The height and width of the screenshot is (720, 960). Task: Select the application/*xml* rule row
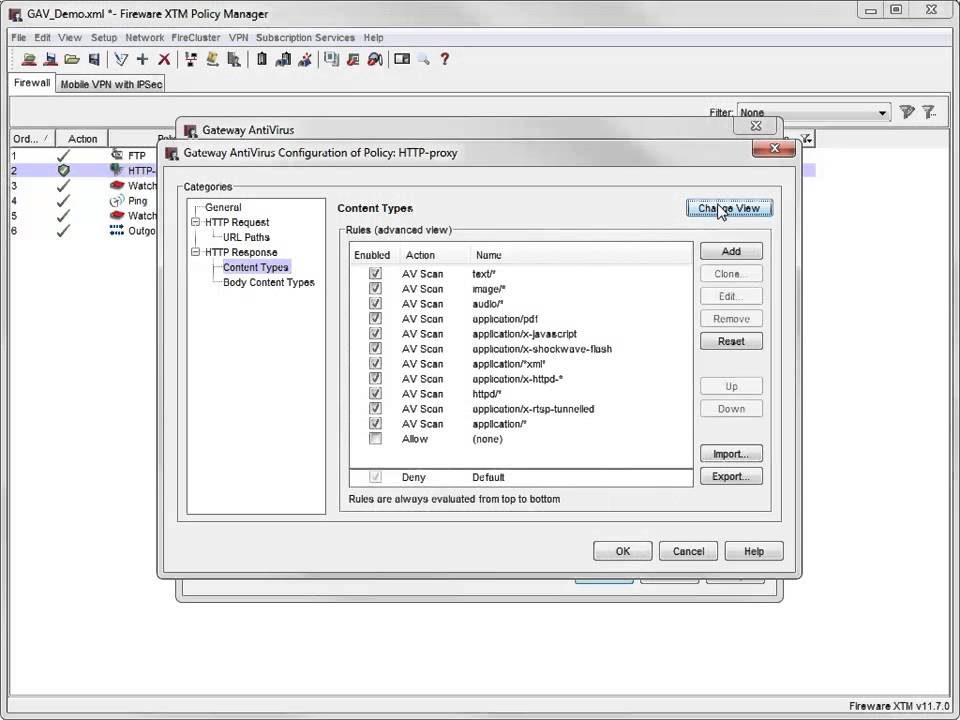click(x=521, y=364)
